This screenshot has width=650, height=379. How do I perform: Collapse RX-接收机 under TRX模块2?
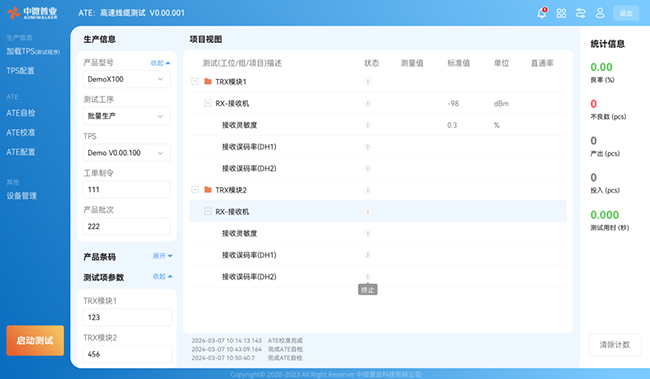click(208, 211)
